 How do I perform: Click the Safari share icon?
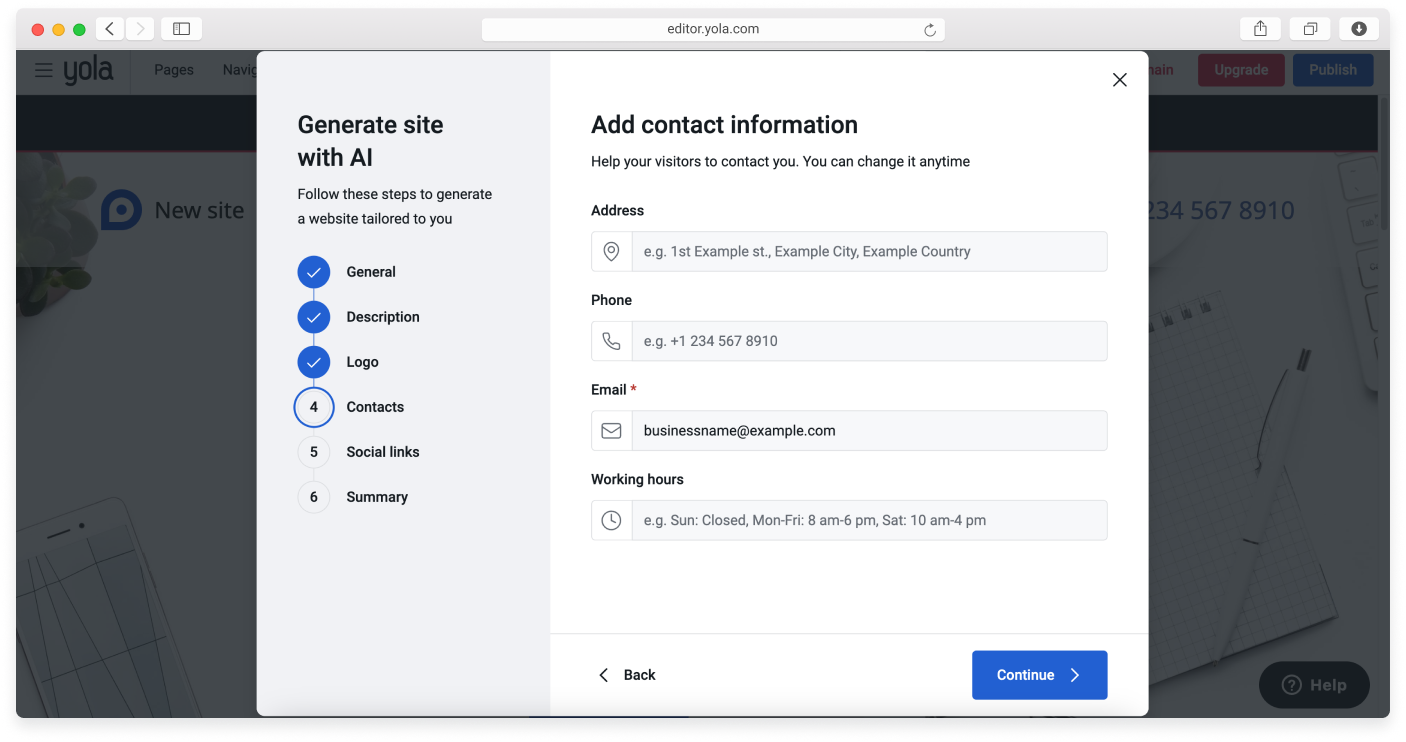click(x=1260, y=29)
